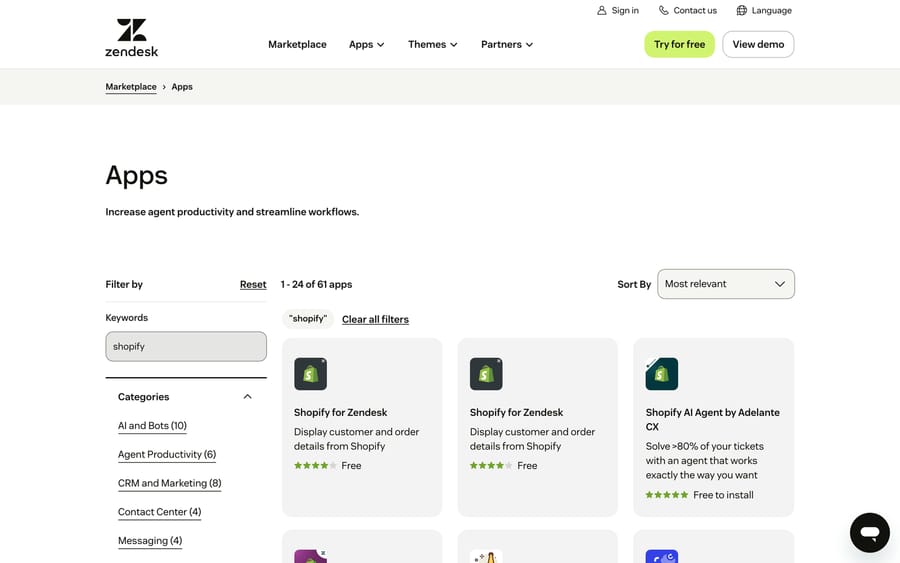Viewport: 900px width, 563px height.
Task: Go to Marketplace in top navigation
Action: 297,44
